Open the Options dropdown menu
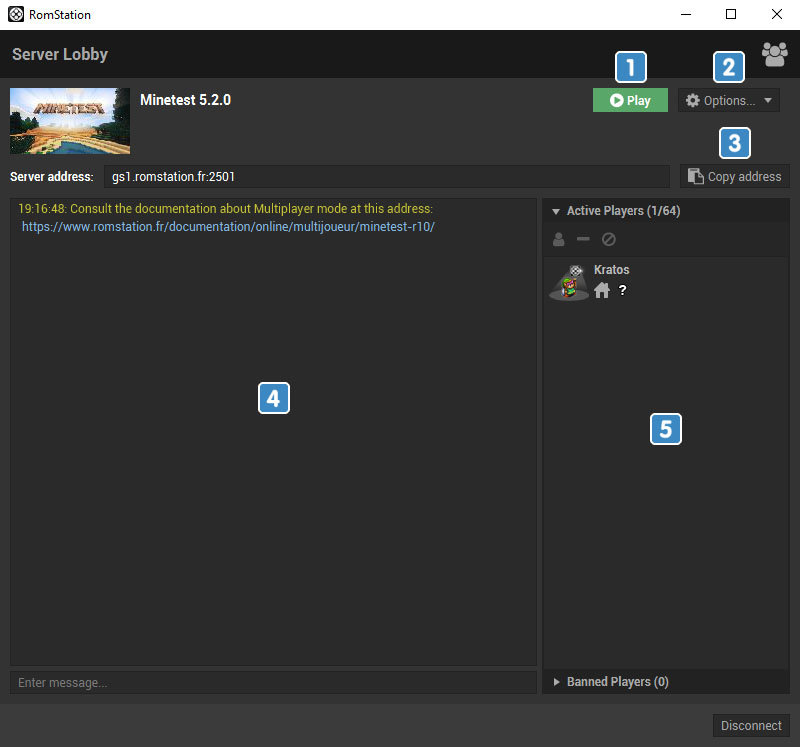Image resolution: width=800 pixels, height=747 pixels. click(729, 100)
